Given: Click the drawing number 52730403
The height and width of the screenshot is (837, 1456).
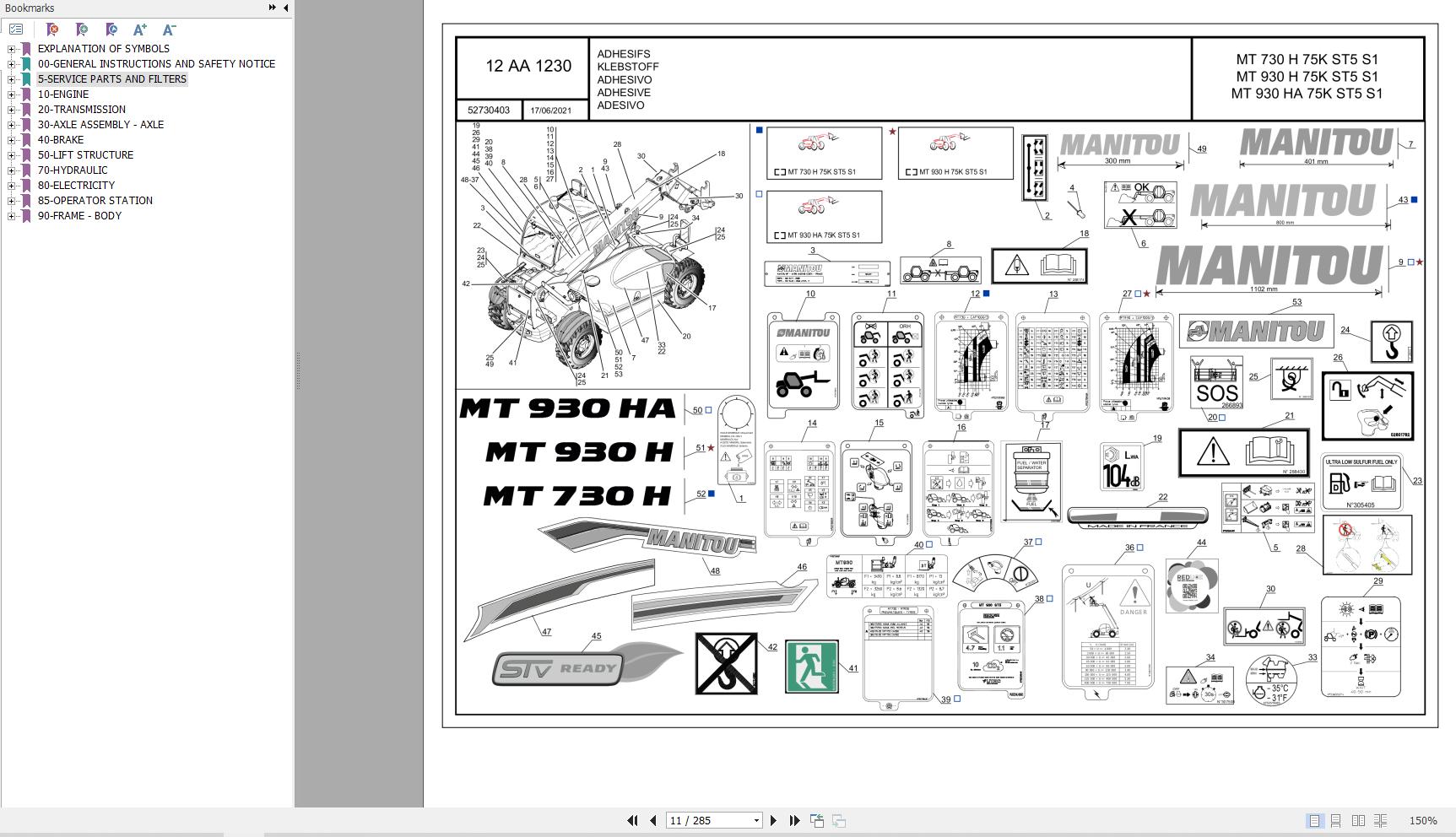Looking at the screenshot, I should click(489, 111).
